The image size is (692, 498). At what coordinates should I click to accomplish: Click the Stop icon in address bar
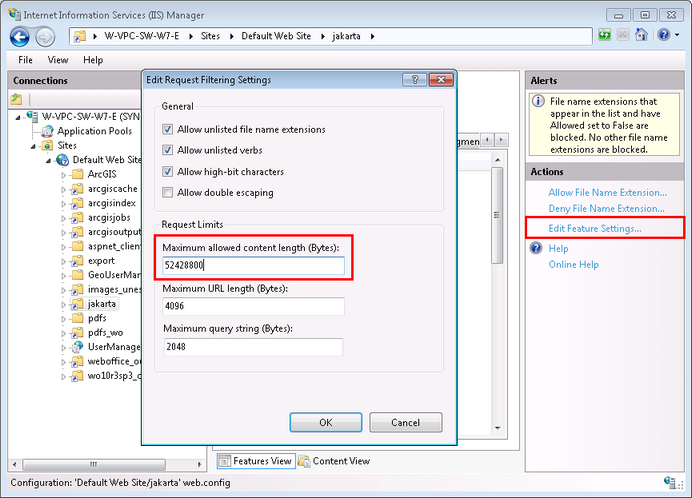pyautogui.click(x=623, y=35)
